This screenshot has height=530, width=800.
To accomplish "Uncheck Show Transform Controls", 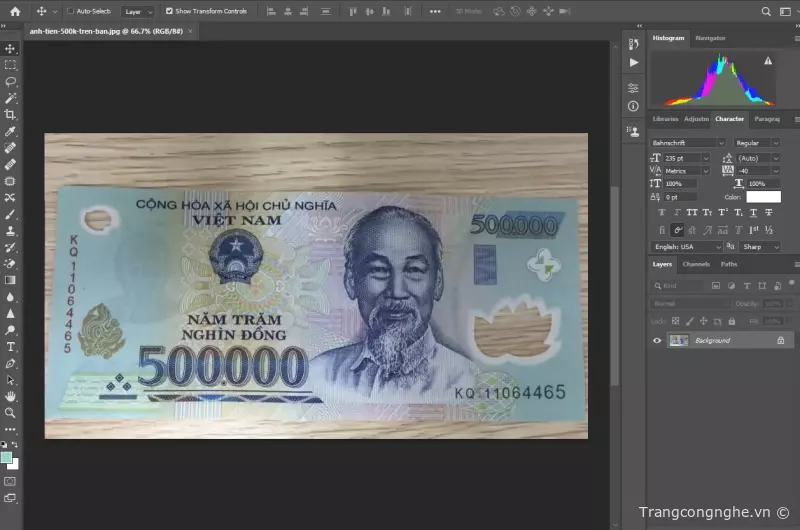I will tap(169, 11).
